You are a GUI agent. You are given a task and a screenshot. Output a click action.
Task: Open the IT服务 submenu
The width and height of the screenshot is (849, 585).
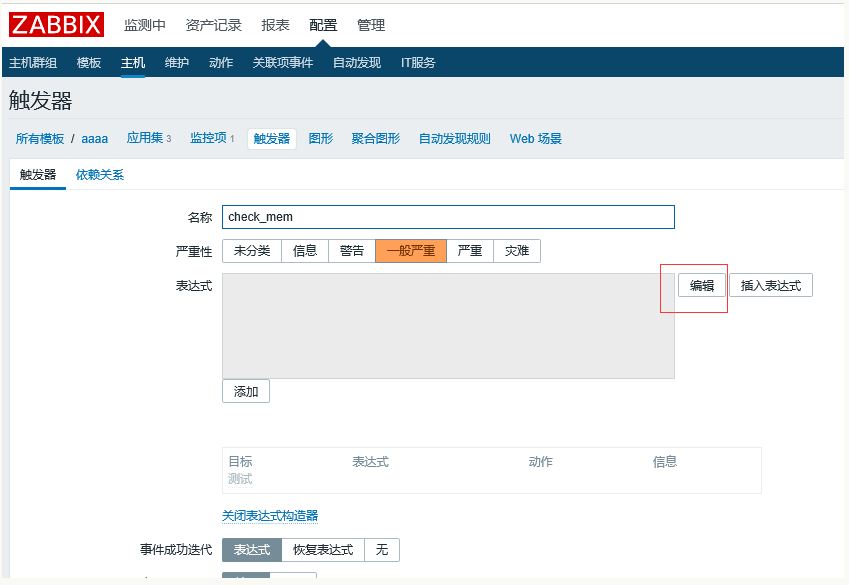pyautogui.click(x=418, y=63)
